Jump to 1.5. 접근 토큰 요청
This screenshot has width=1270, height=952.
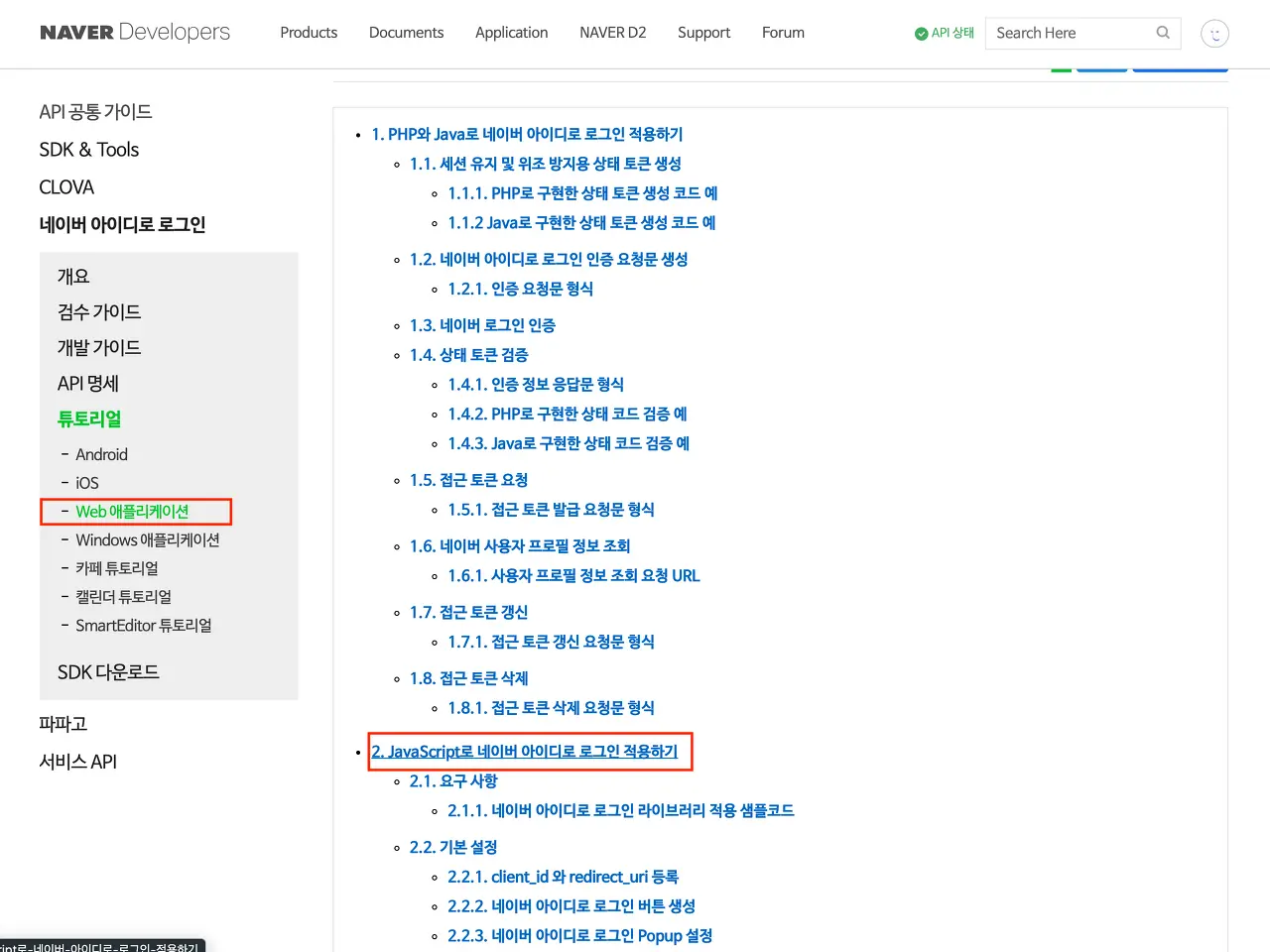[x=469, y=481]
